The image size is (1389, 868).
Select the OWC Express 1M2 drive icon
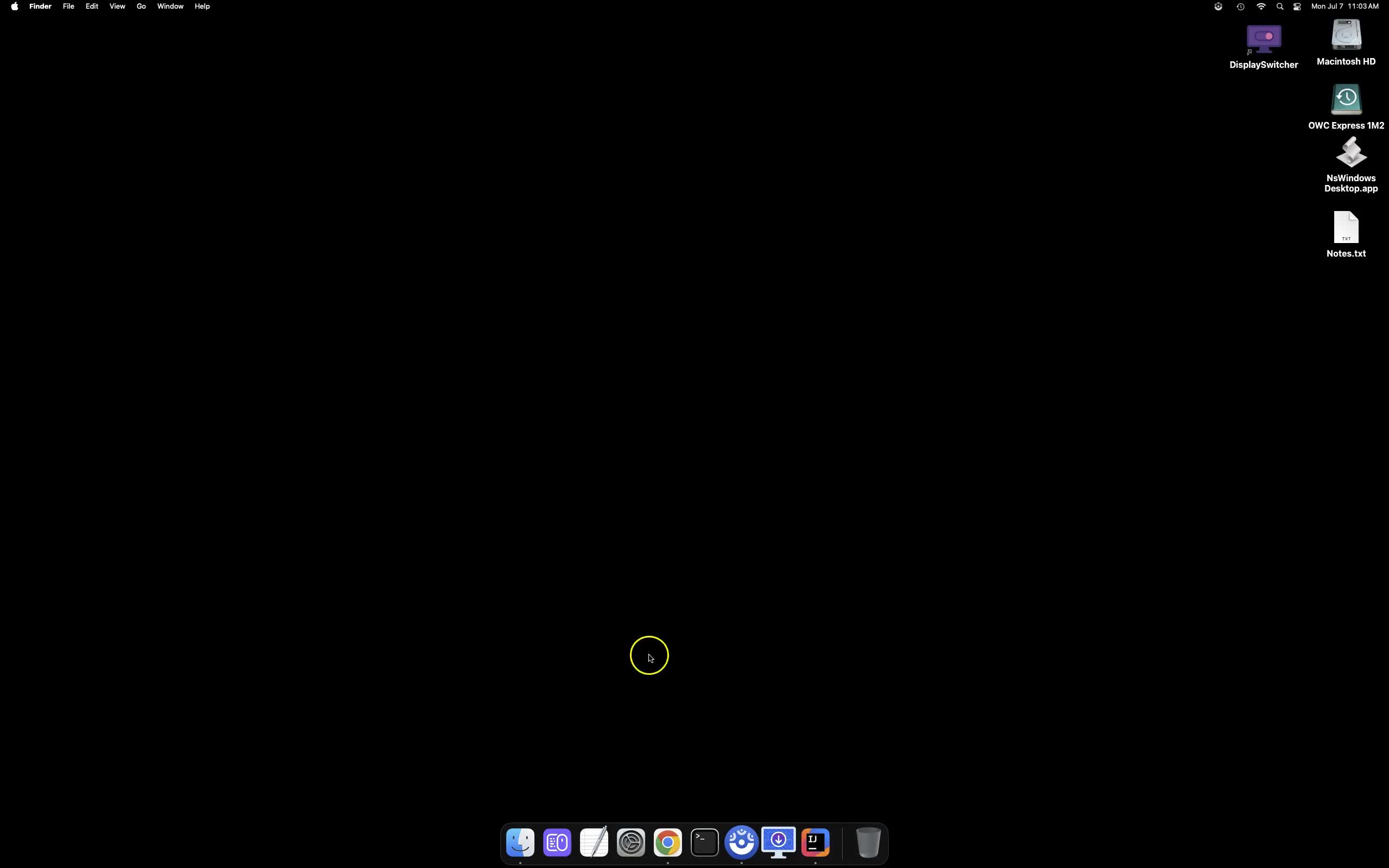[x=1346, y=99]
